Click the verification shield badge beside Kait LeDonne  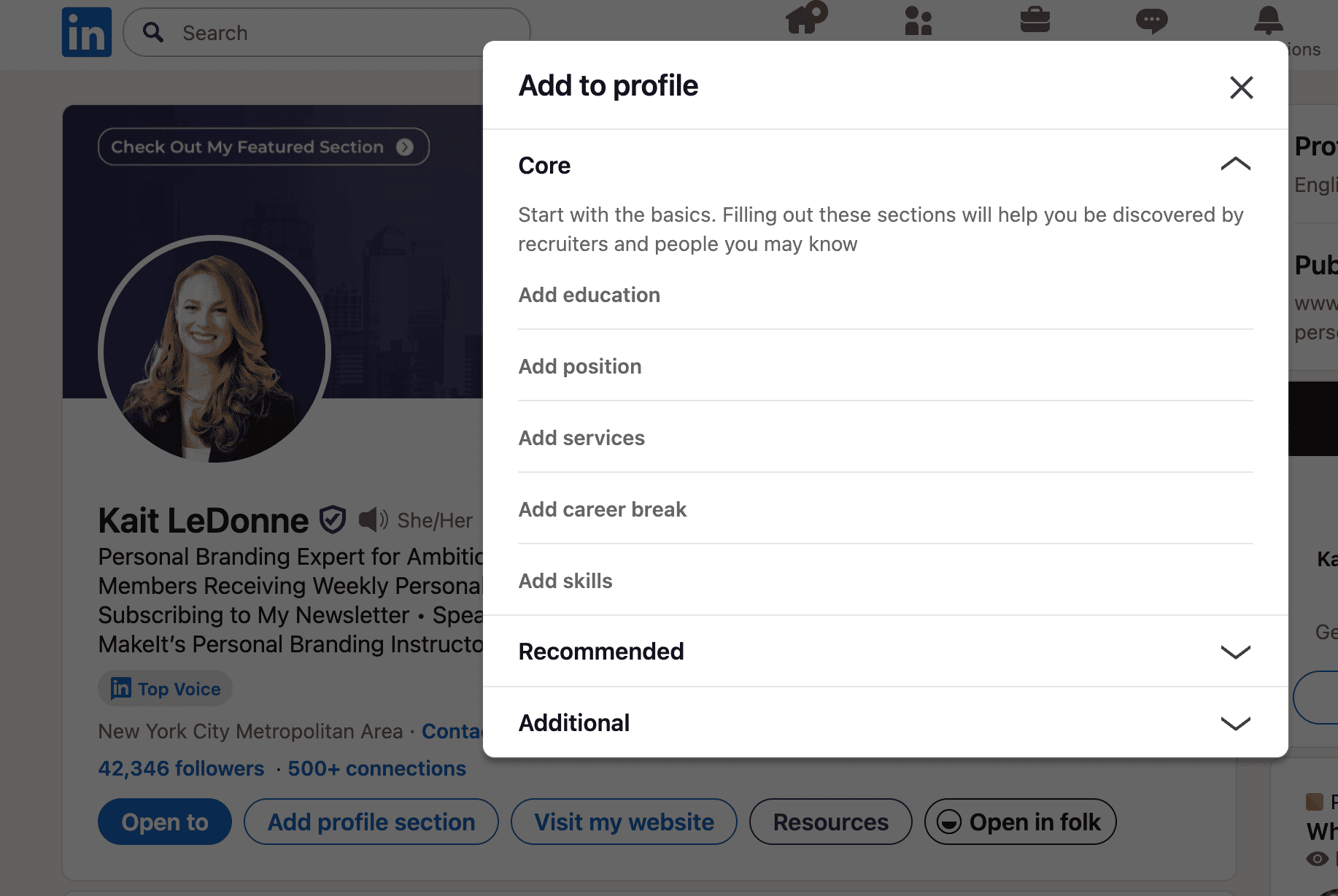pyautogui.click(x=333, y=520)
